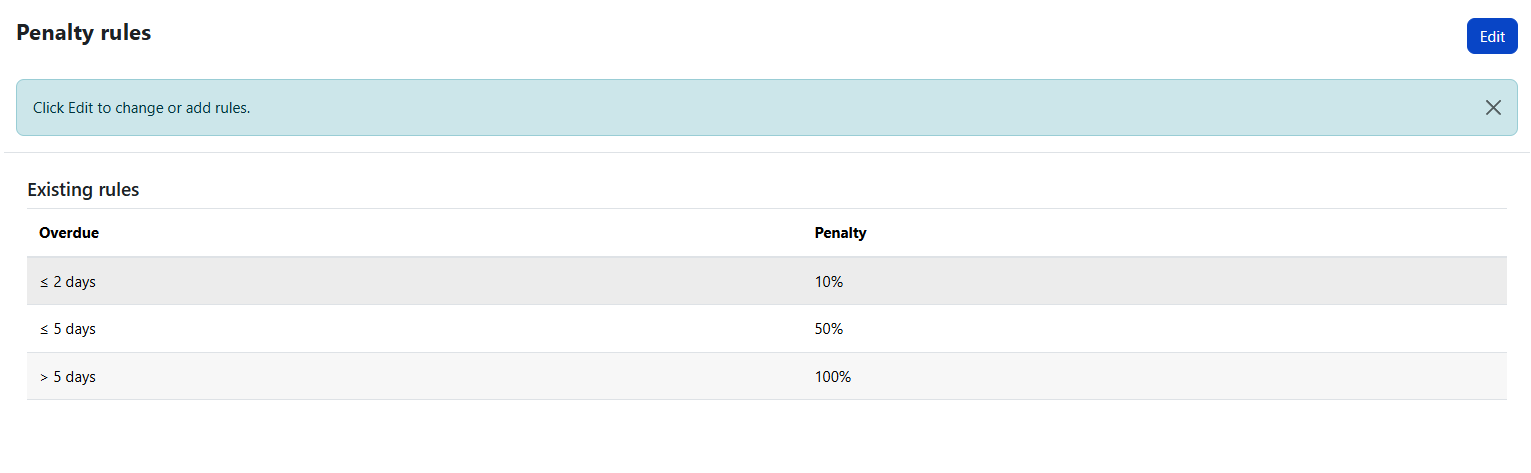
Task: Click the 10% penalty value
Action: [x=829, y=282]
